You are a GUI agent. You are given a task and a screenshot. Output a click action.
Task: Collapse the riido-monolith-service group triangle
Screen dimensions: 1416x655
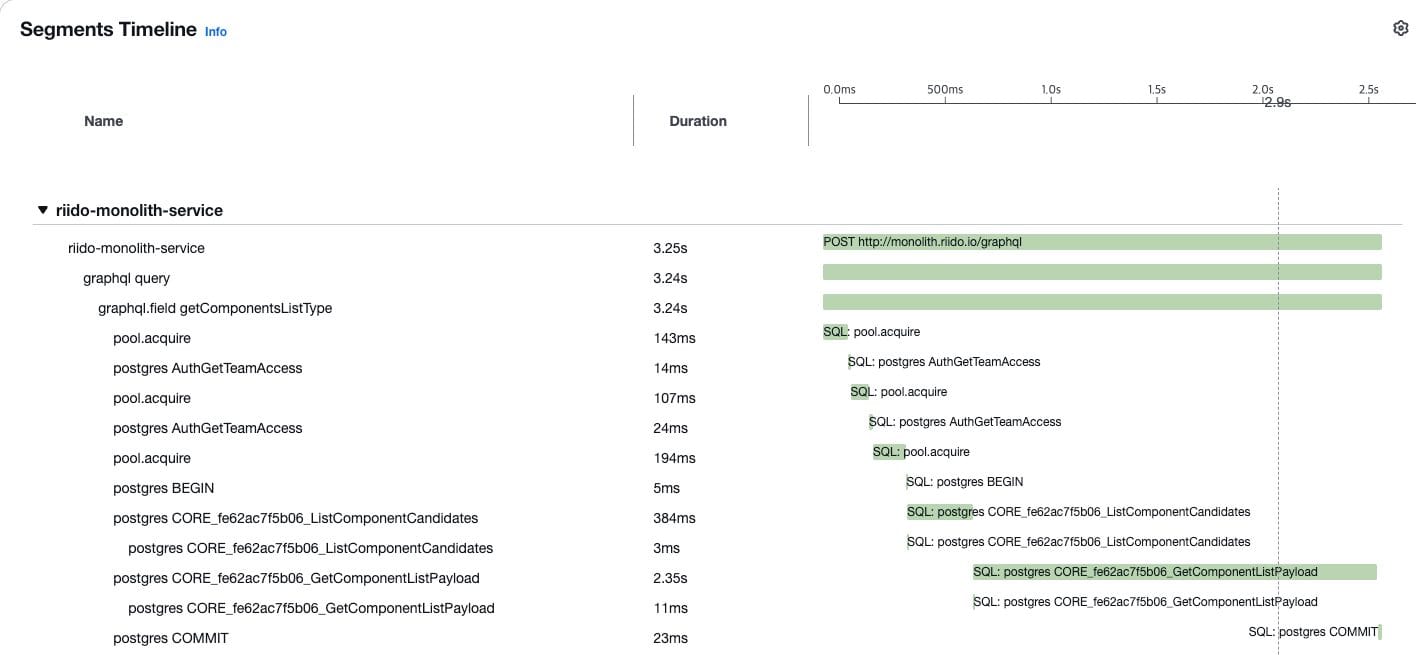coord(42,210)
